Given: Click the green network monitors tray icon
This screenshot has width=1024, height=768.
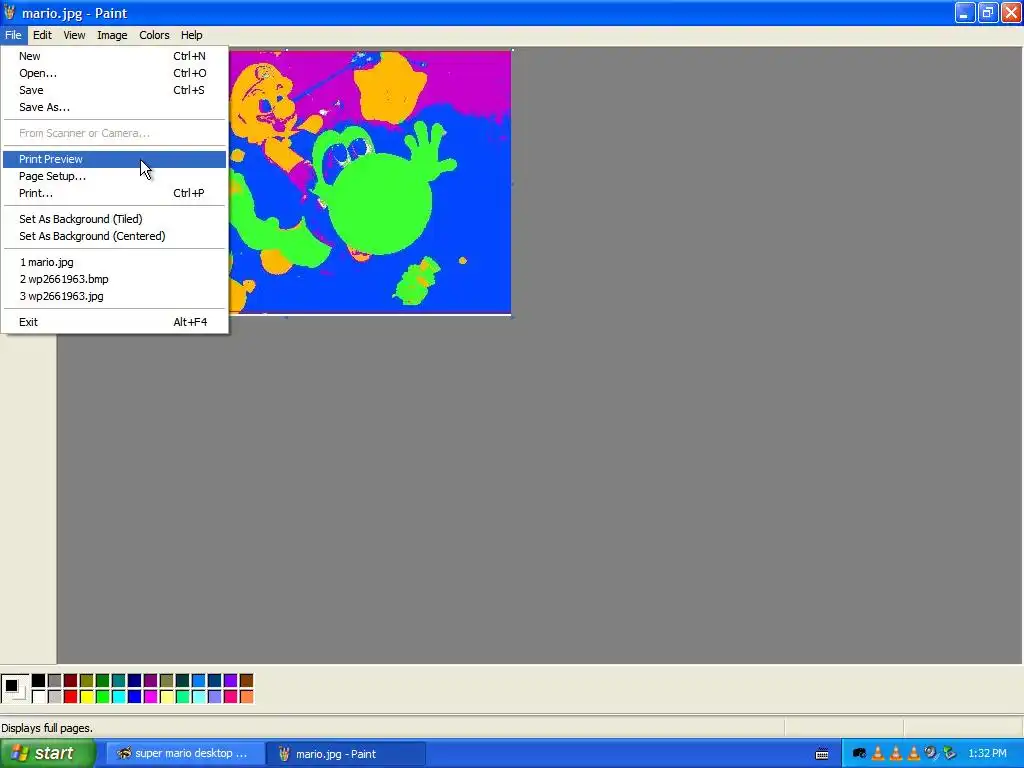Looking at the screenshot, I should pyautogui.click(x=950, y=754).
